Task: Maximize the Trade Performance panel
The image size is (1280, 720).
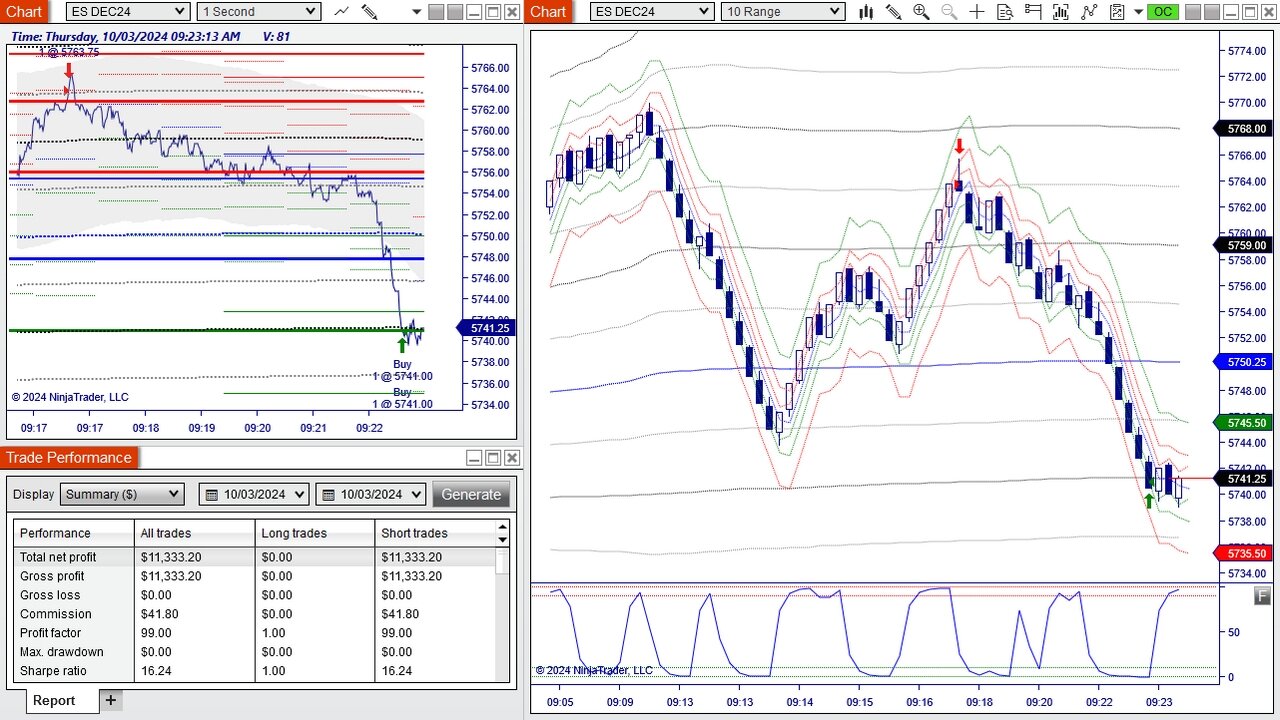Action: 493,458
